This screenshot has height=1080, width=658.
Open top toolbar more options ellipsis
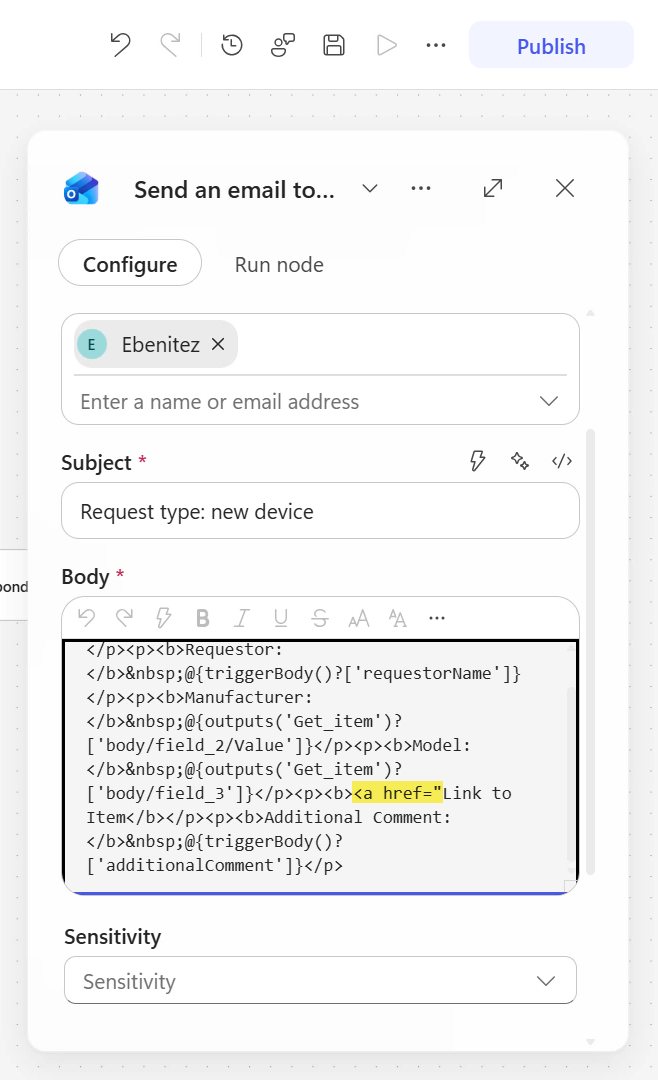pos(436,45)
